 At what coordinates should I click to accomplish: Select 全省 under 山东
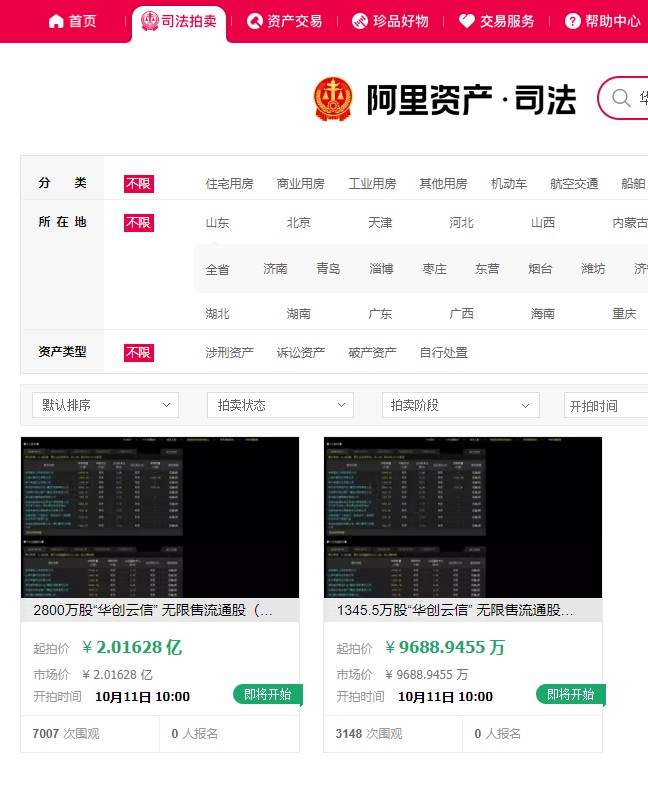pos(217,269)
